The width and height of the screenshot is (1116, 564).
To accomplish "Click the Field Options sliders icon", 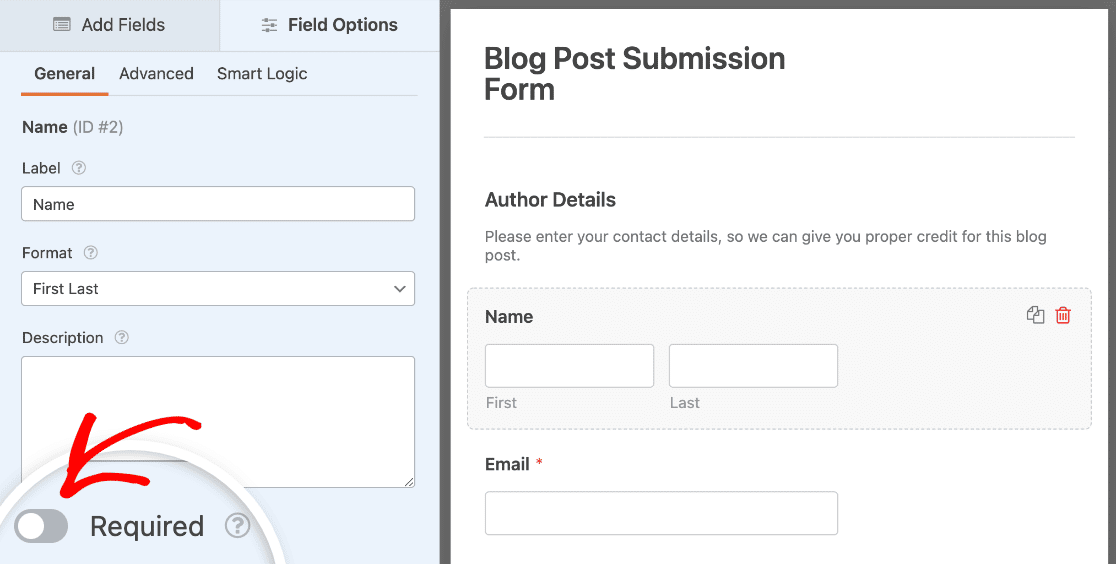I will (x=269, y=25).
